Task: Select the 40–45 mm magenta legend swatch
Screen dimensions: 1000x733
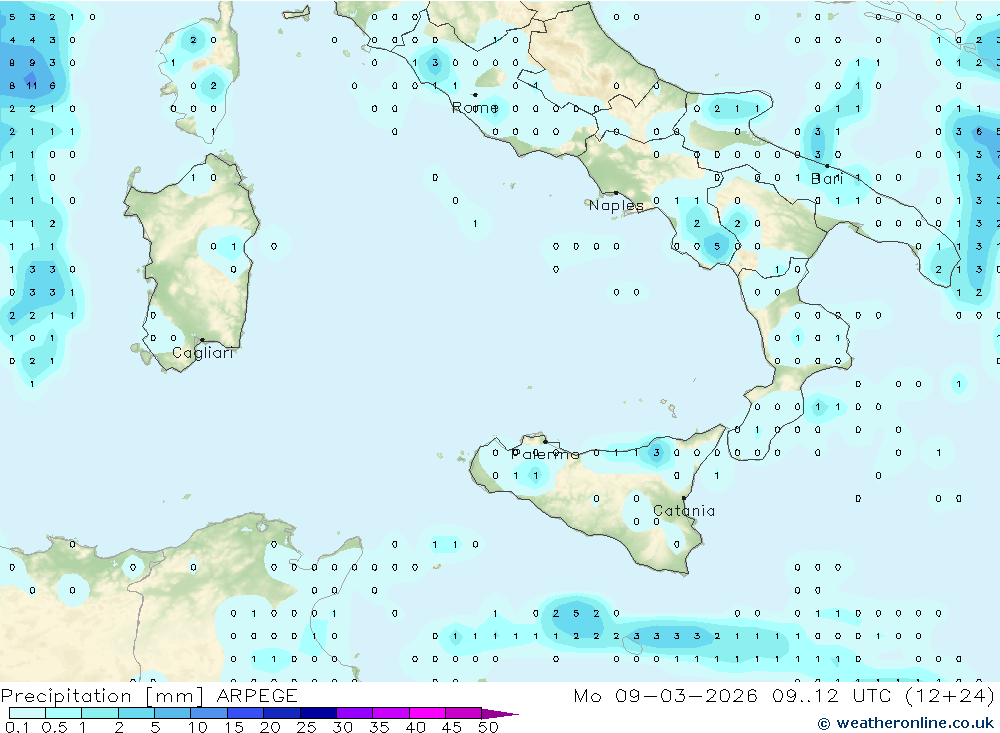Action: click(427, 713)
